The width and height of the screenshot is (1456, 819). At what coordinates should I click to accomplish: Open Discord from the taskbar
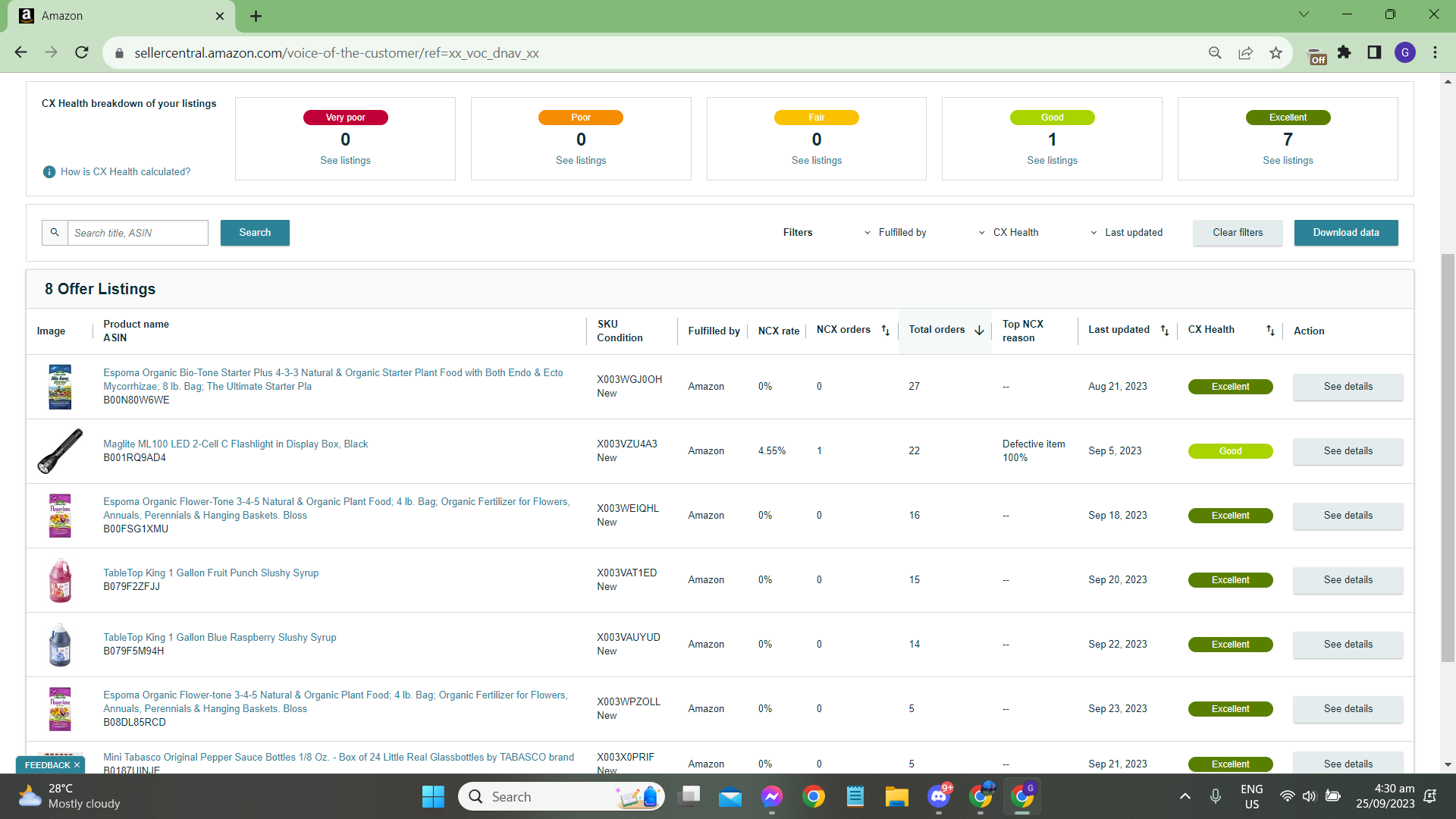[x=939, y=796]
